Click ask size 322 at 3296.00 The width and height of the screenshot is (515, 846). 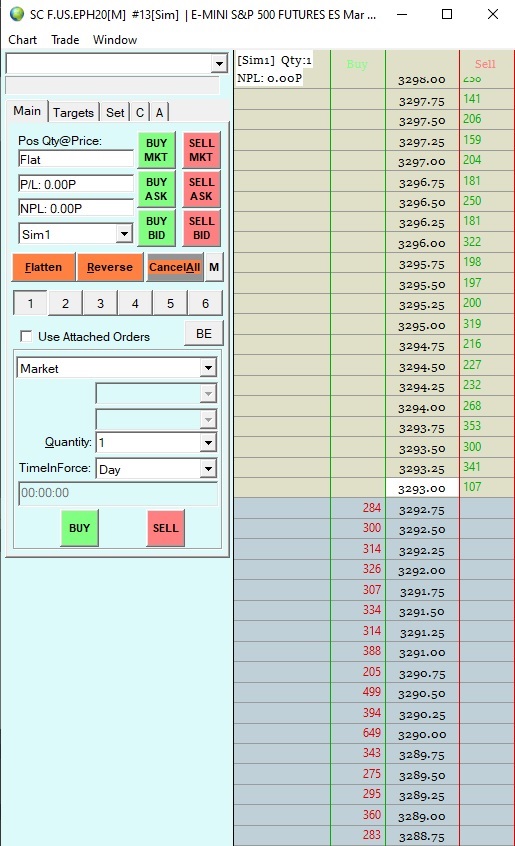(472, 242)
